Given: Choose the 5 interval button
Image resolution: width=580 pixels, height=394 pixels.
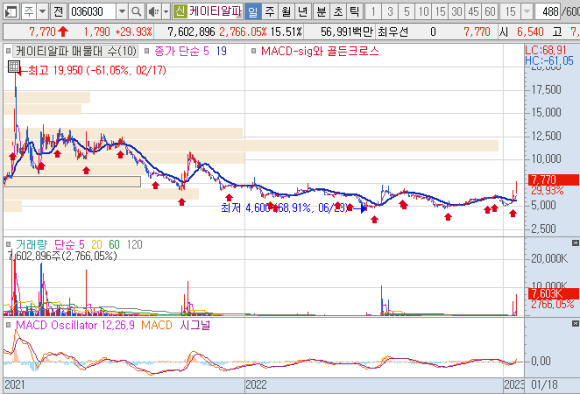Looking at the screenshot, I should [x=407, y=12].
